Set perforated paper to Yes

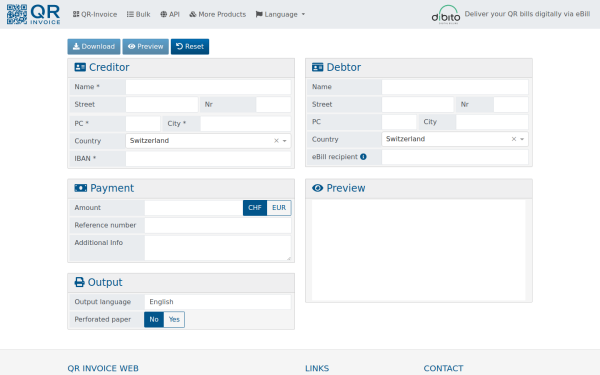point(174,320)
